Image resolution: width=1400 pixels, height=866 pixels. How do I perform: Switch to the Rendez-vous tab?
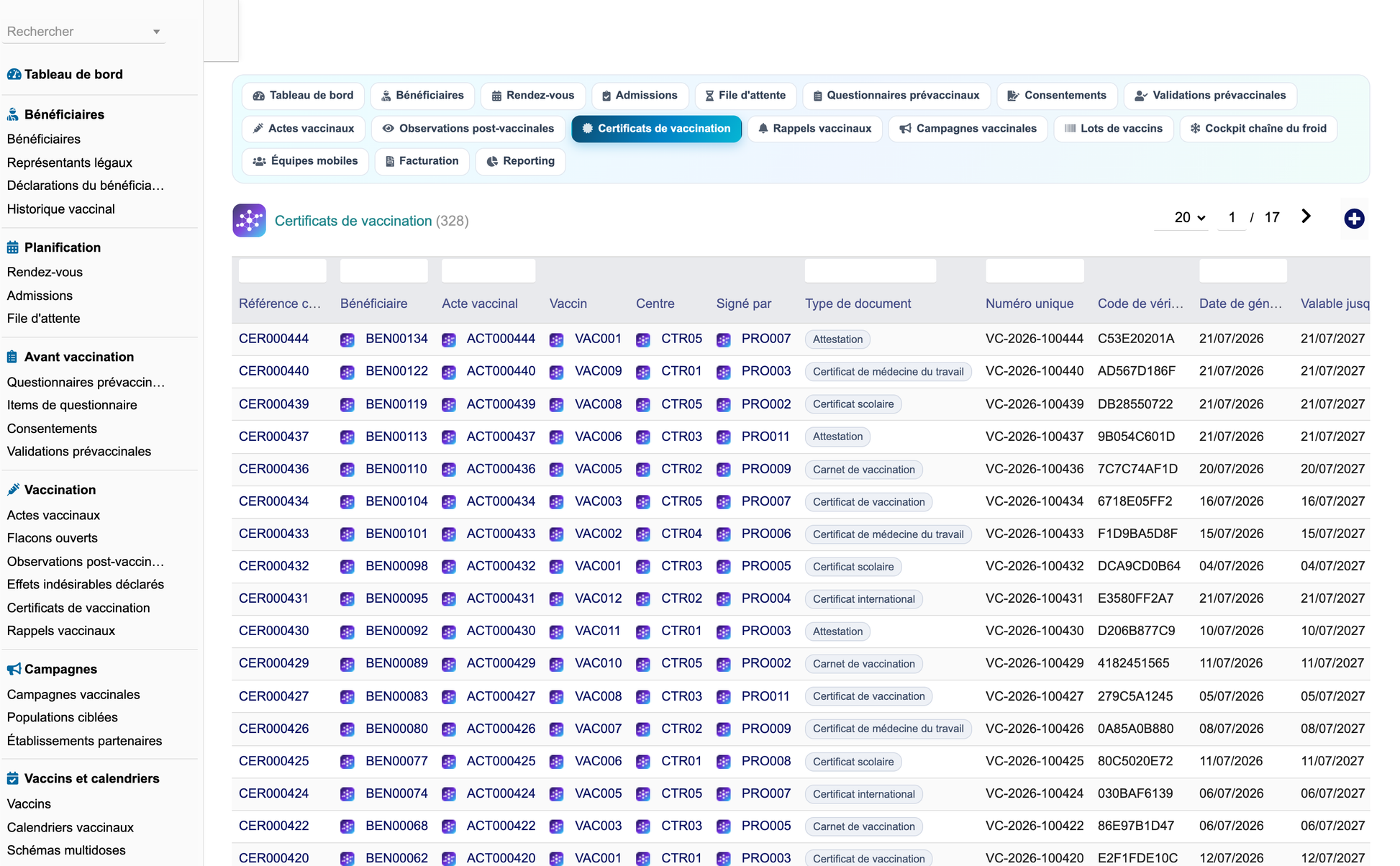(x=532, y=96)
